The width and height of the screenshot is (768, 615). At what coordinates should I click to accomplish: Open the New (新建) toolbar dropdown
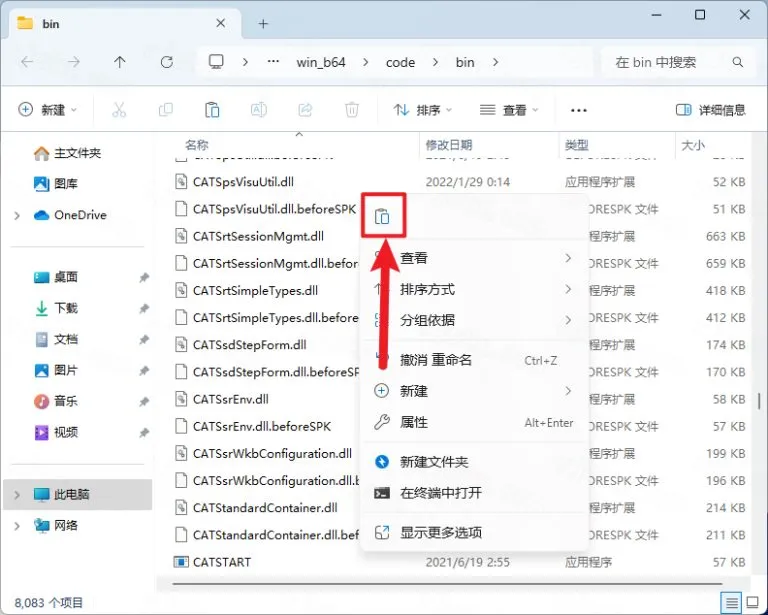(48, 110)
